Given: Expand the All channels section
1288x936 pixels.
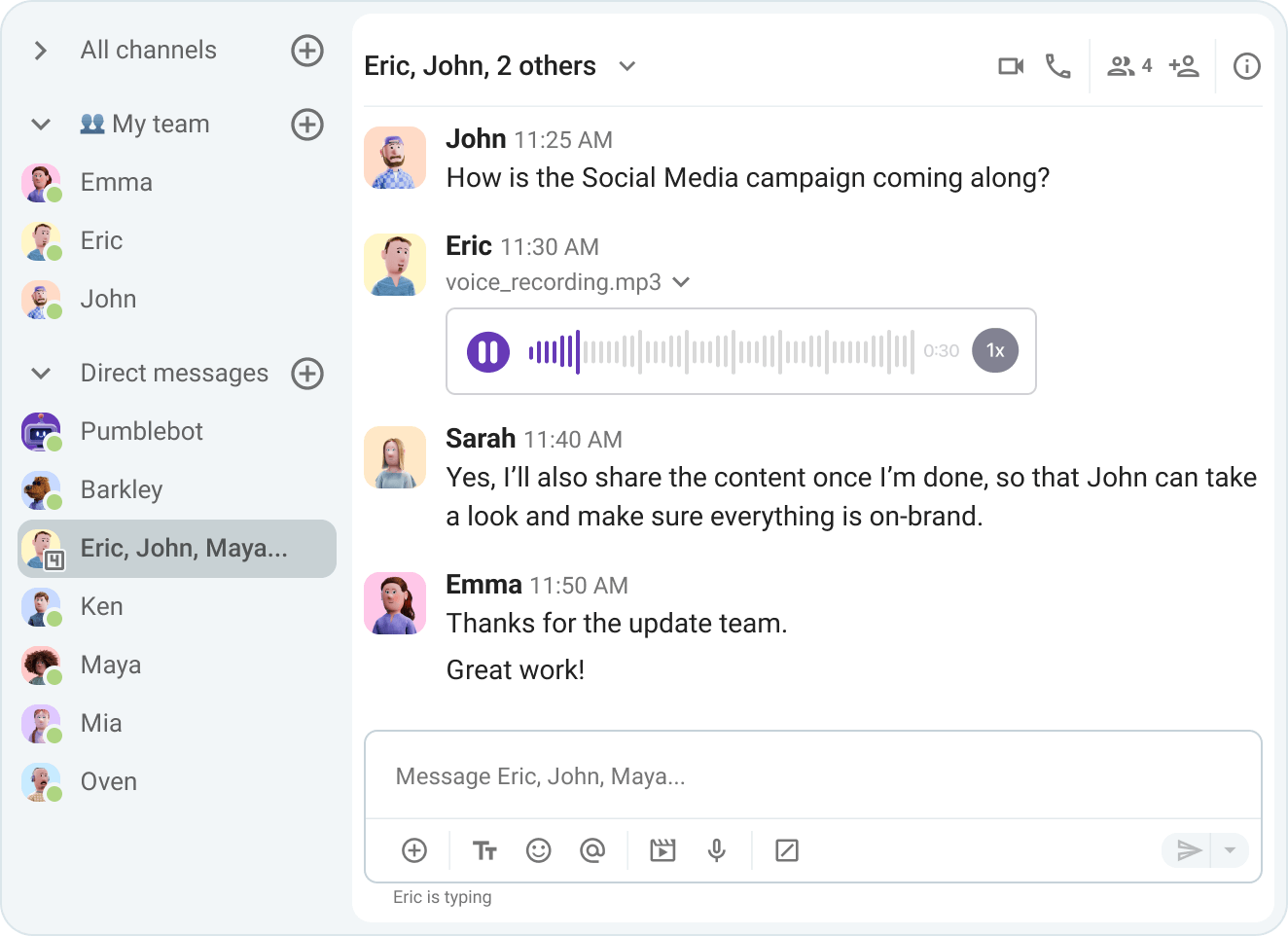Looking at the screenshot, I should point(40,50).
